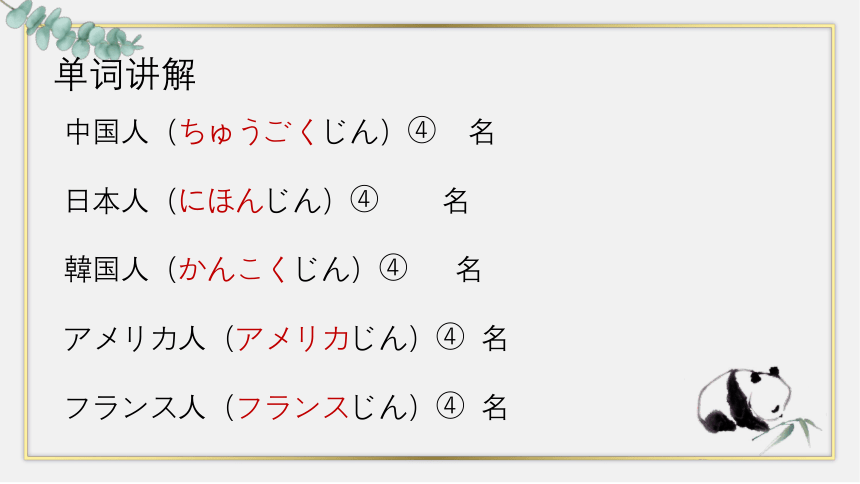The height and width of the screenshot is (484, 860).
Task: Click circled 4 accent mark after アメリカじん
Action: pyautogui.click(x=450, y=337)
